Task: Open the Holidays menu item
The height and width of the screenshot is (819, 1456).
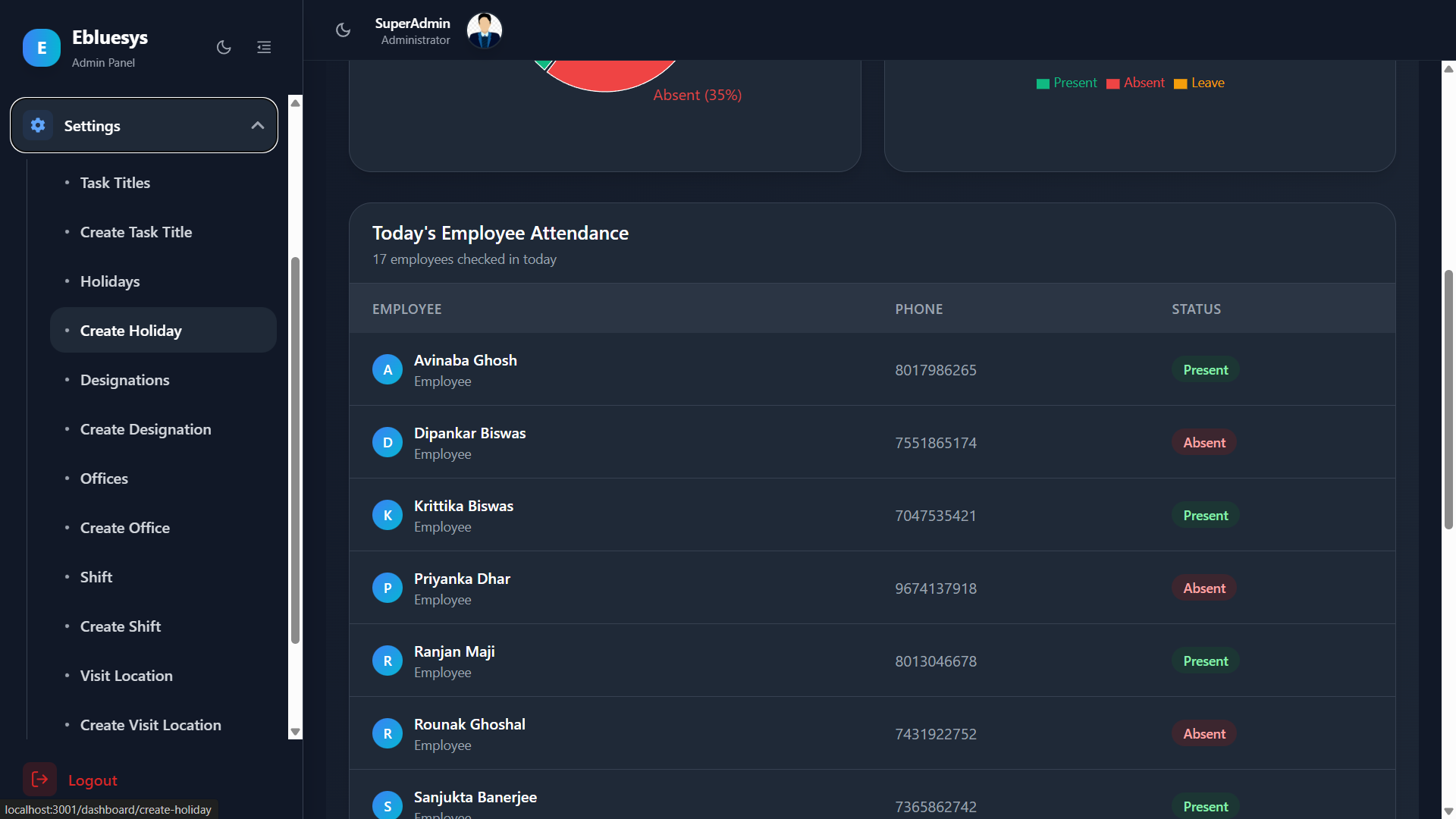Action: [110, 281]
